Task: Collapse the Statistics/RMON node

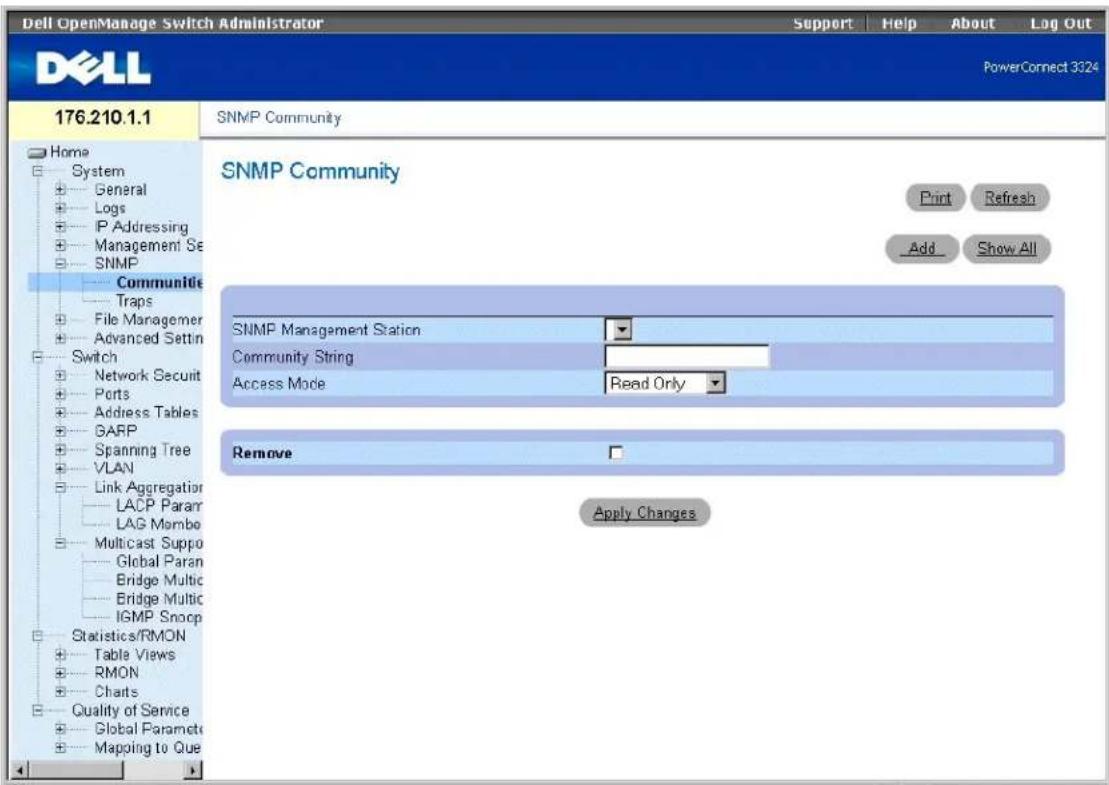Action: tap(37, 636)
